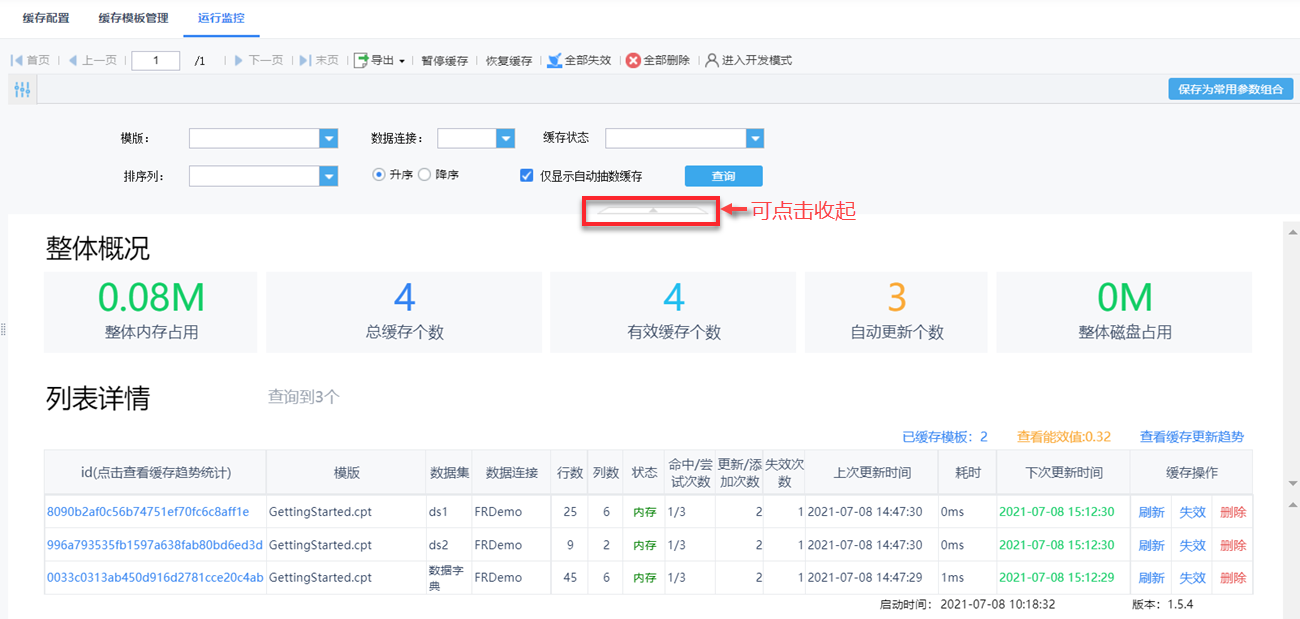
Task: Go to previous page (上一页)
Action: 92,60
